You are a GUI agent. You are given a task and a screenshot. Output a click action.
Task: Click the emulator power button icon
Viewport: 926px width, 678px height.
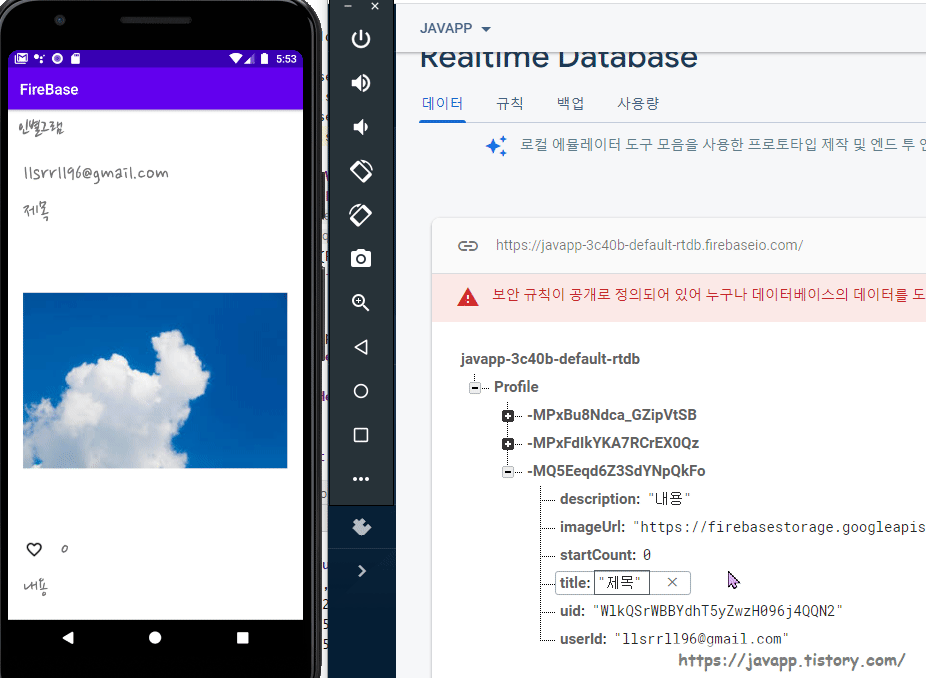(361, 39)
